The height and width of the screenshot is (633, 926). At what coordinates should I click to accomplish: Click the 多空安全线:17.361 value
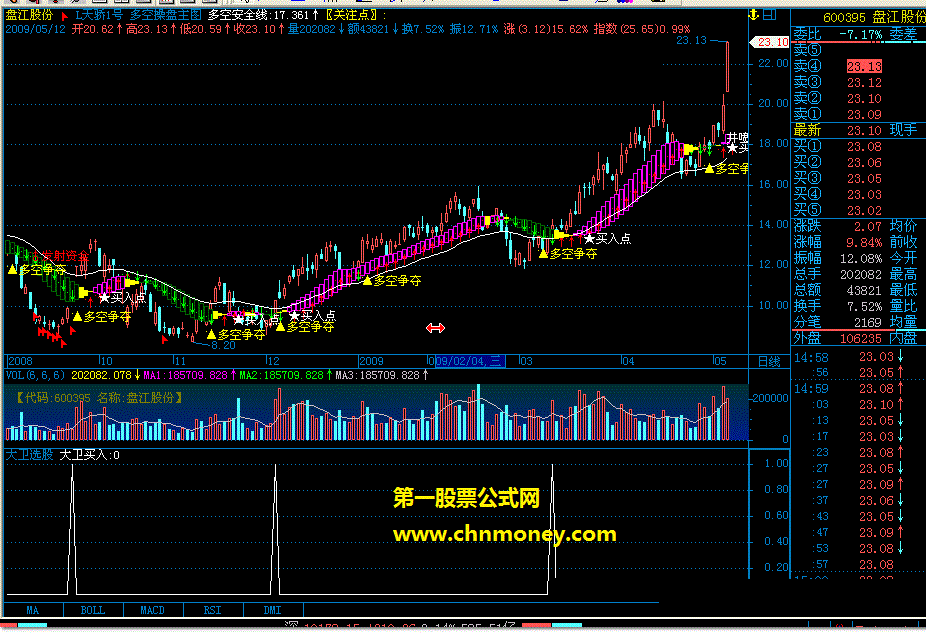pyautogui.click(x=263, y=15)
